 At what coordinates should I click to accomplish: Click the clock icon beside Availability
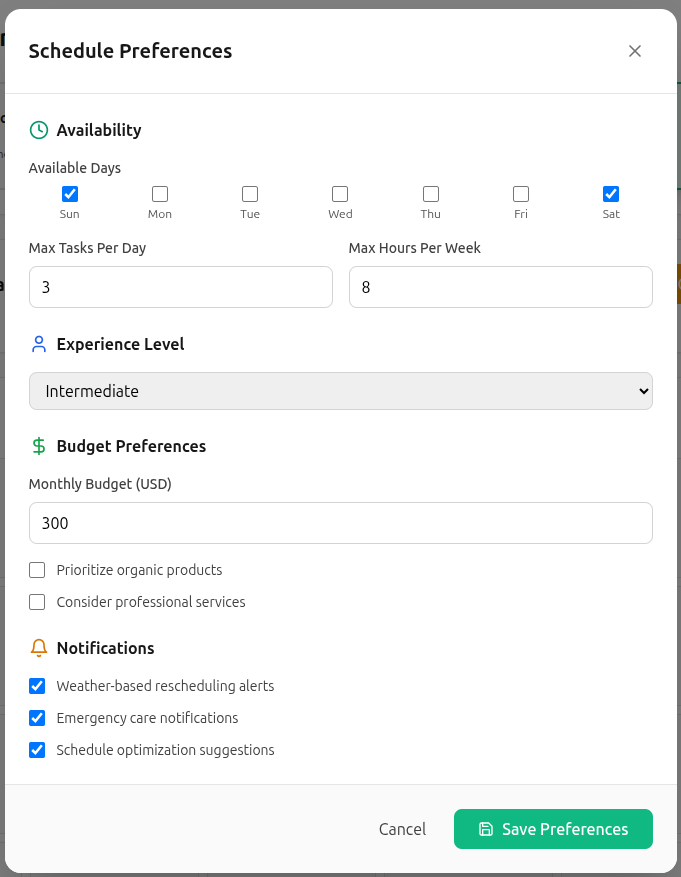pos(39,130)
